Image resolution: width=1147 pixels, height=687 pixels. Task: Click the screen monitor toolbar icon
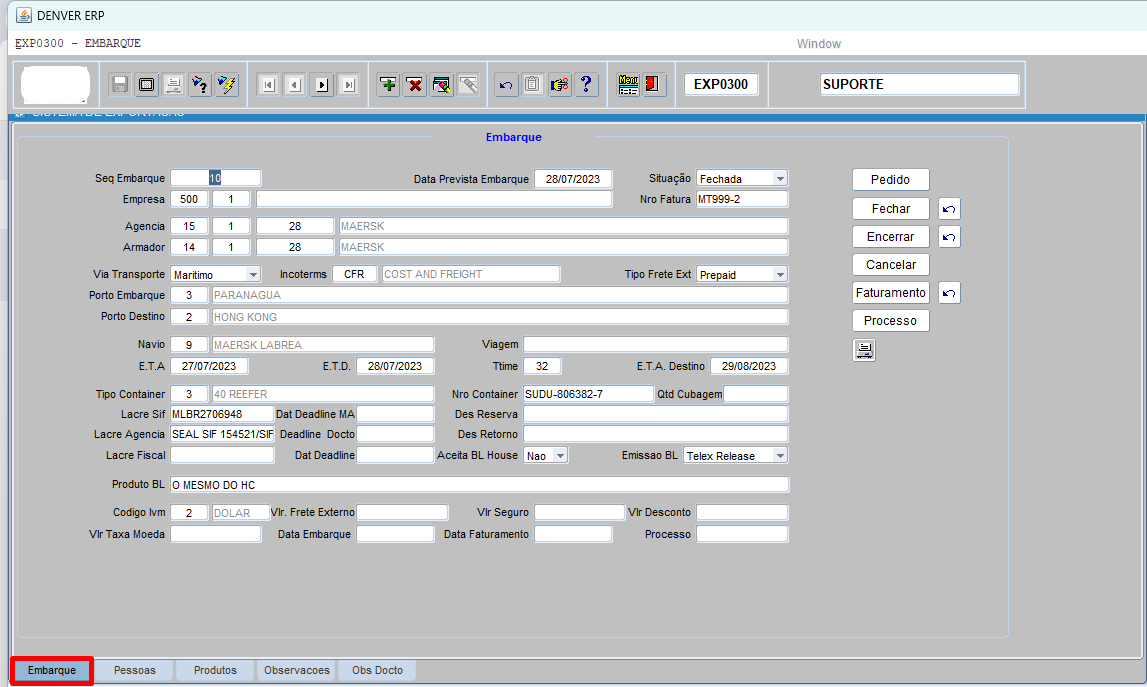point(147,85)
